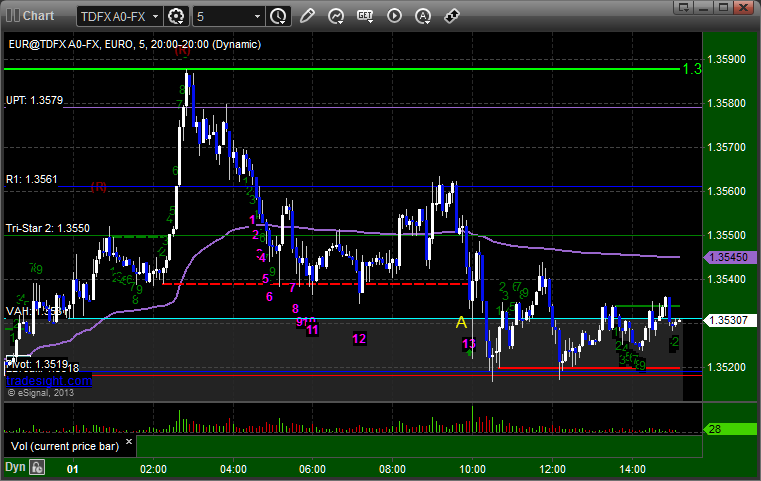The width and height of the screenshot is (761, 481).
Task: Click the 1.35500 price axis label
Action: (x=727, y=235)
